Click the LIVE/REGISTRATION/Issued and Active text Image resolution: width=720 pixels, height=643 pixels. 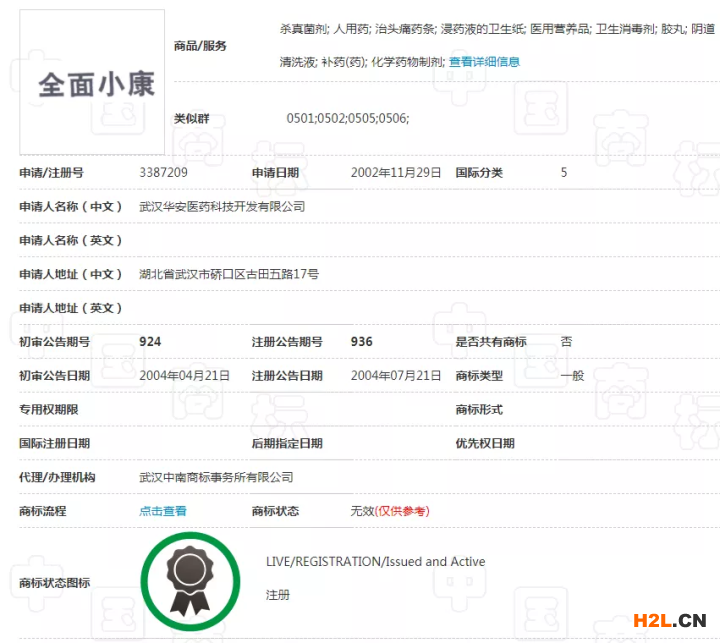pos(375,562)
